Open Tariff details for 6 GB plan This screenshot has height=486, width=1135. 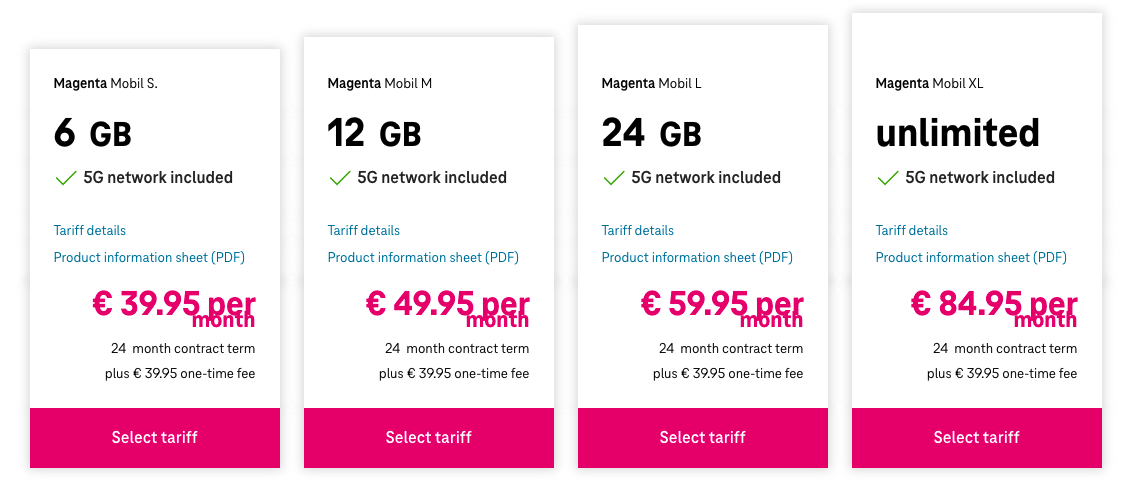(x=90, y=230)
